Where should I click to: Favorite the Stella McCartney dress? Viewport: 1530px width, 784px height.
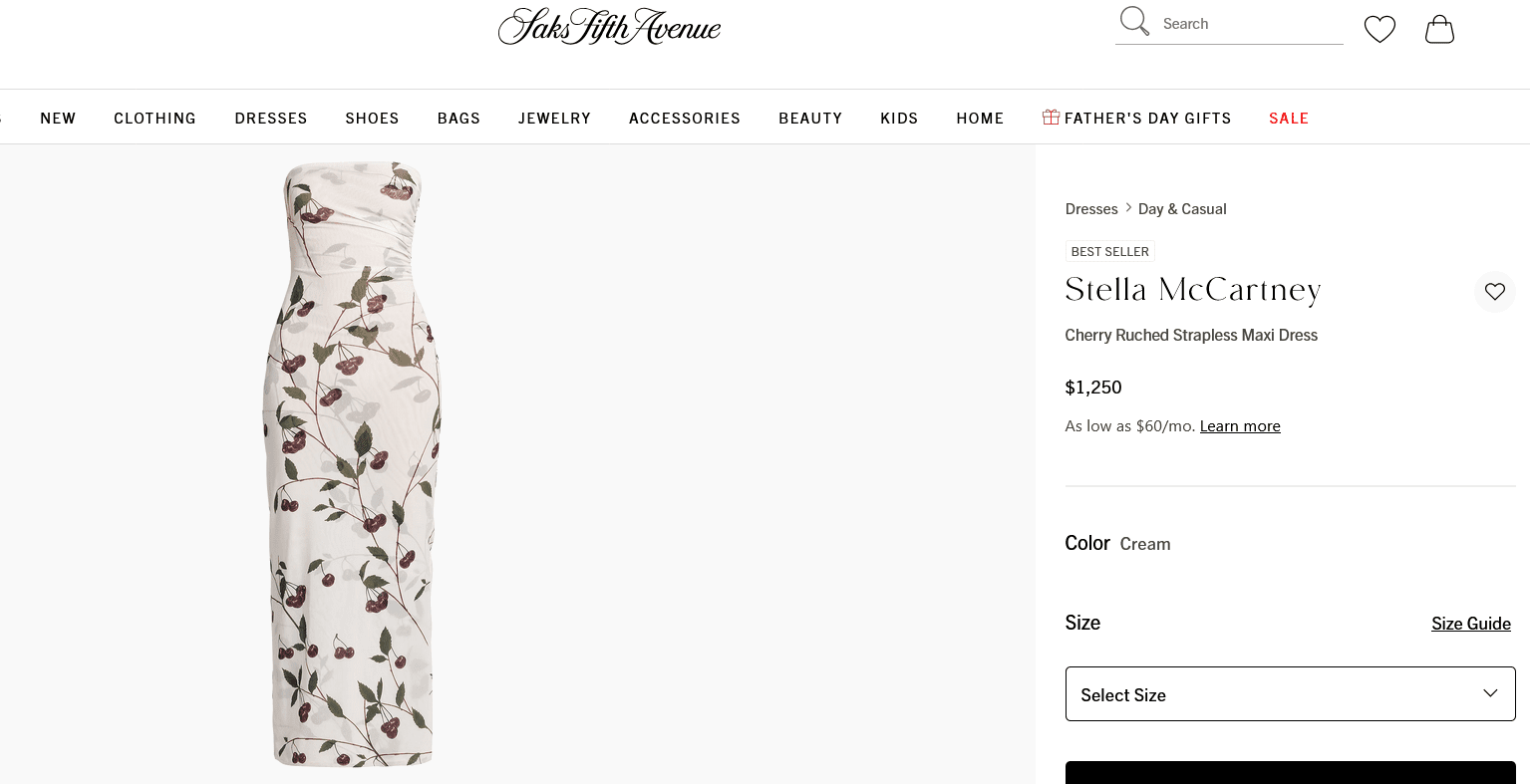tap(1494, 292)
